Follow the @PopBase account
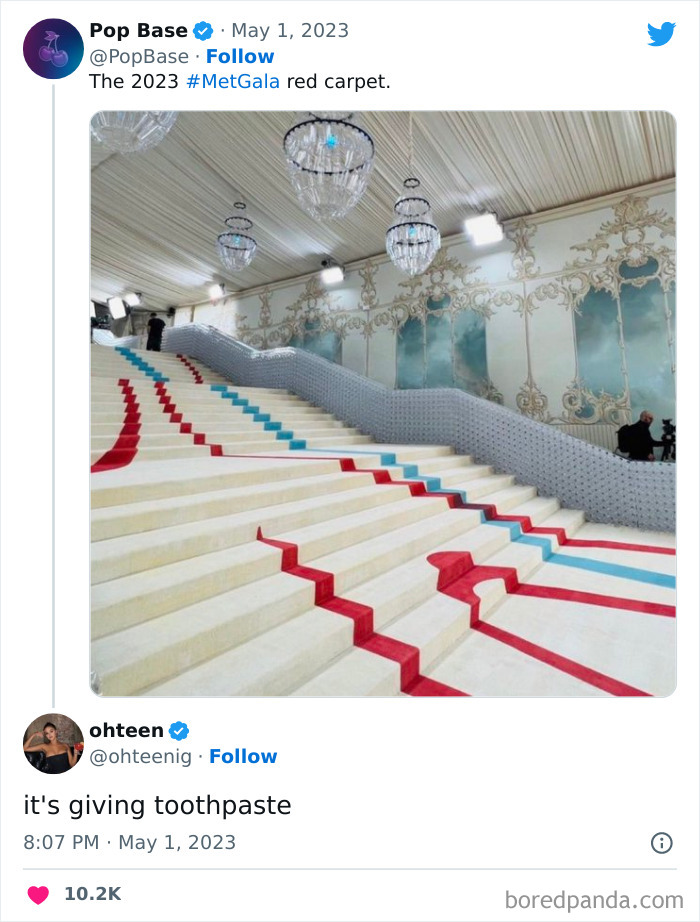 (x=240, y=56)
